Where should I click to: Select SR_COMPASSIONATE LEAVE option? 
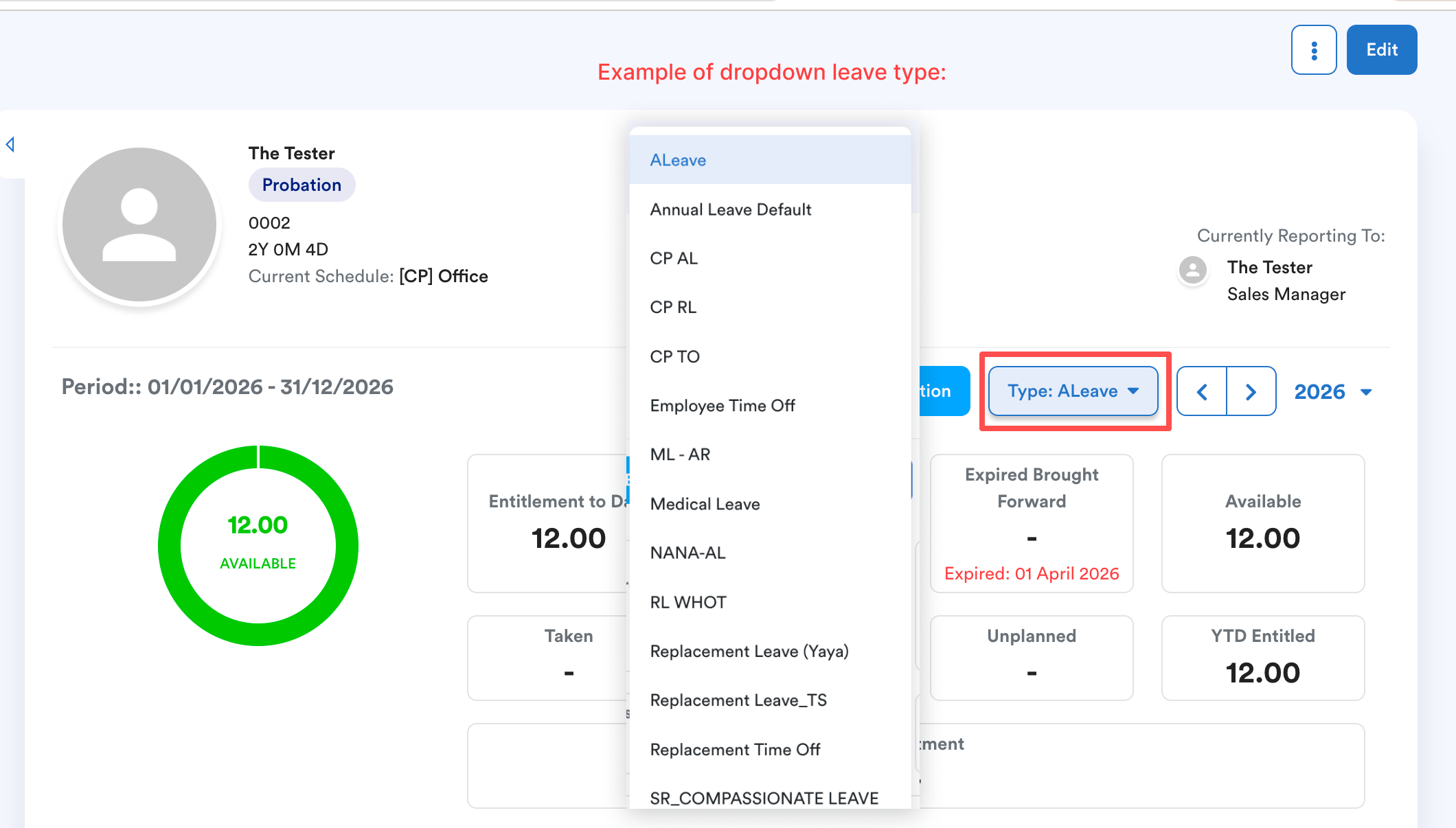[x=764, y=798]
